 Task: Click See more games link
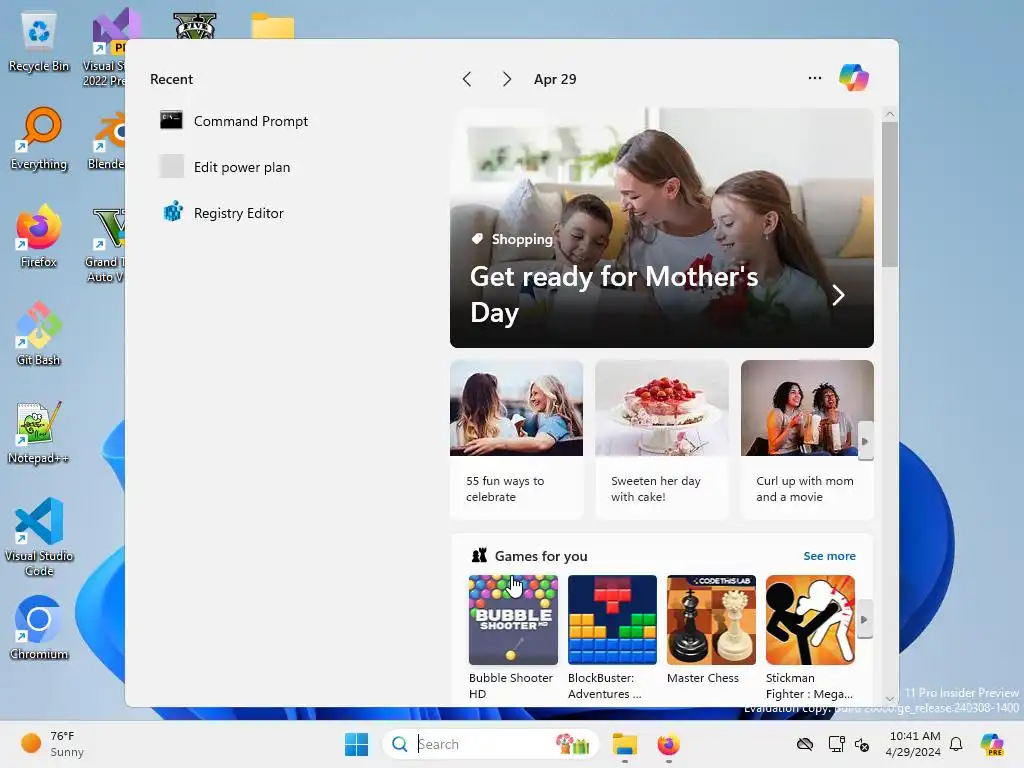(829, 556)
